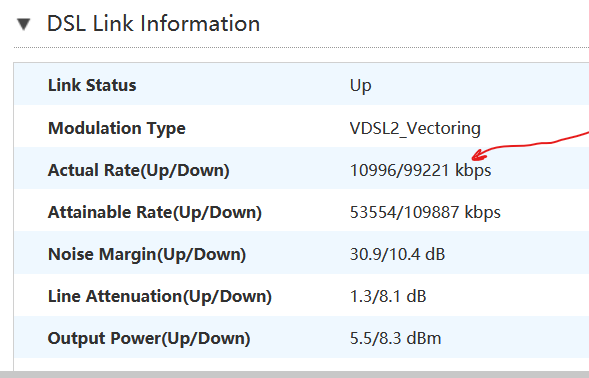Click the 10996/99221 kbps actual rate value
The width and height of the screenshot is (589, 378).
coord(420,170)
